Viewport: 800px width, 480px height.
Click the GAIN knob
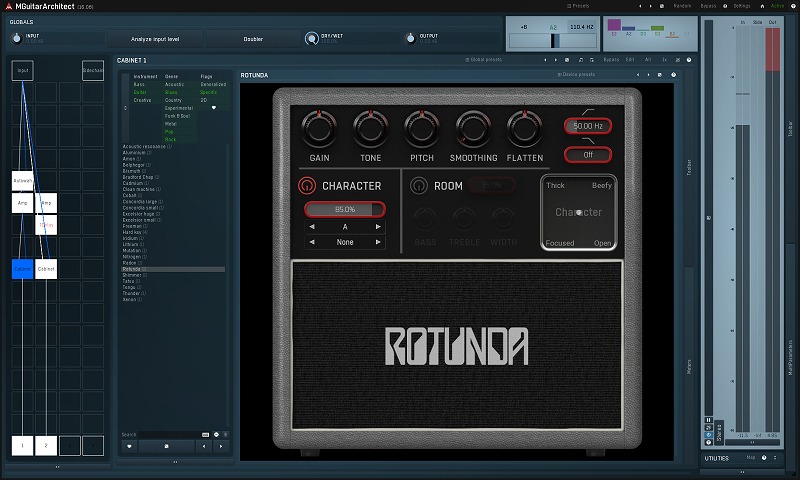[x=320, y=129]
